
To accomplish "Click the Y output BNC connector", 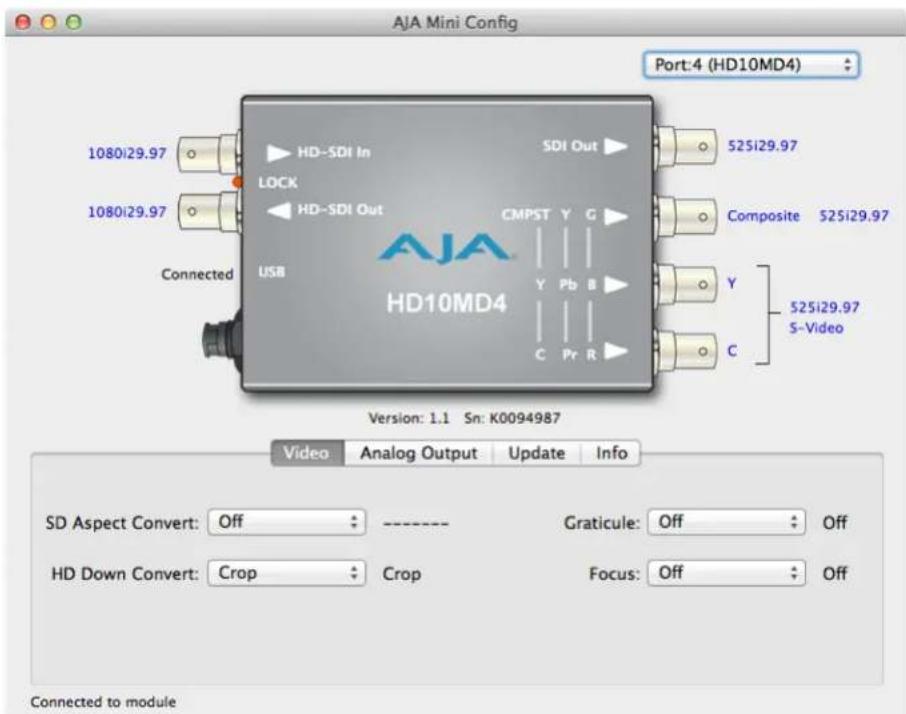I will point(686,284).
